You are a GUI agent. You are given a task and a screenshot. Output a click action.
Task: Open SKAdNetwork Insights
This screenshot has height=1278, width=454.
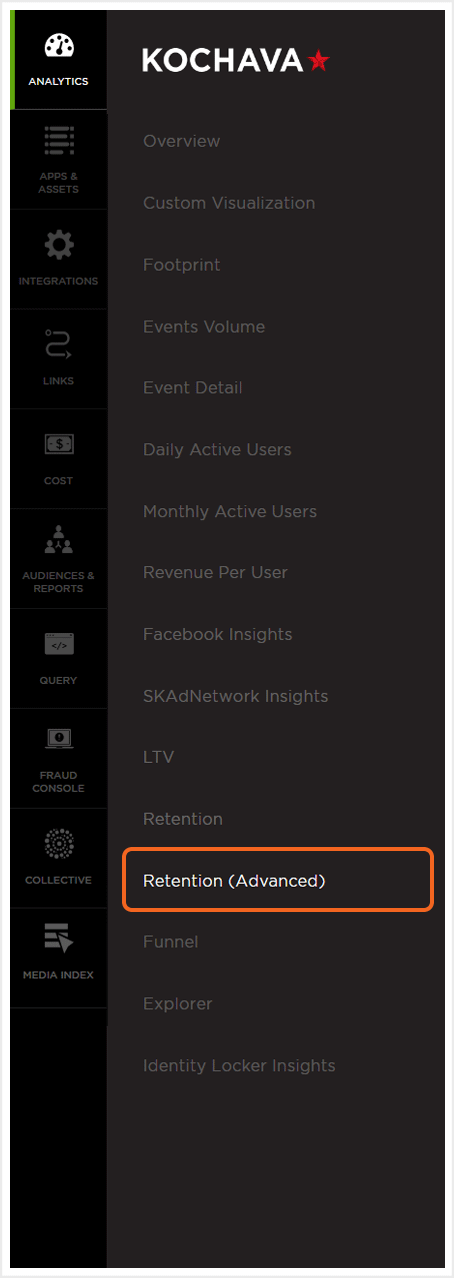click(236, 696)
